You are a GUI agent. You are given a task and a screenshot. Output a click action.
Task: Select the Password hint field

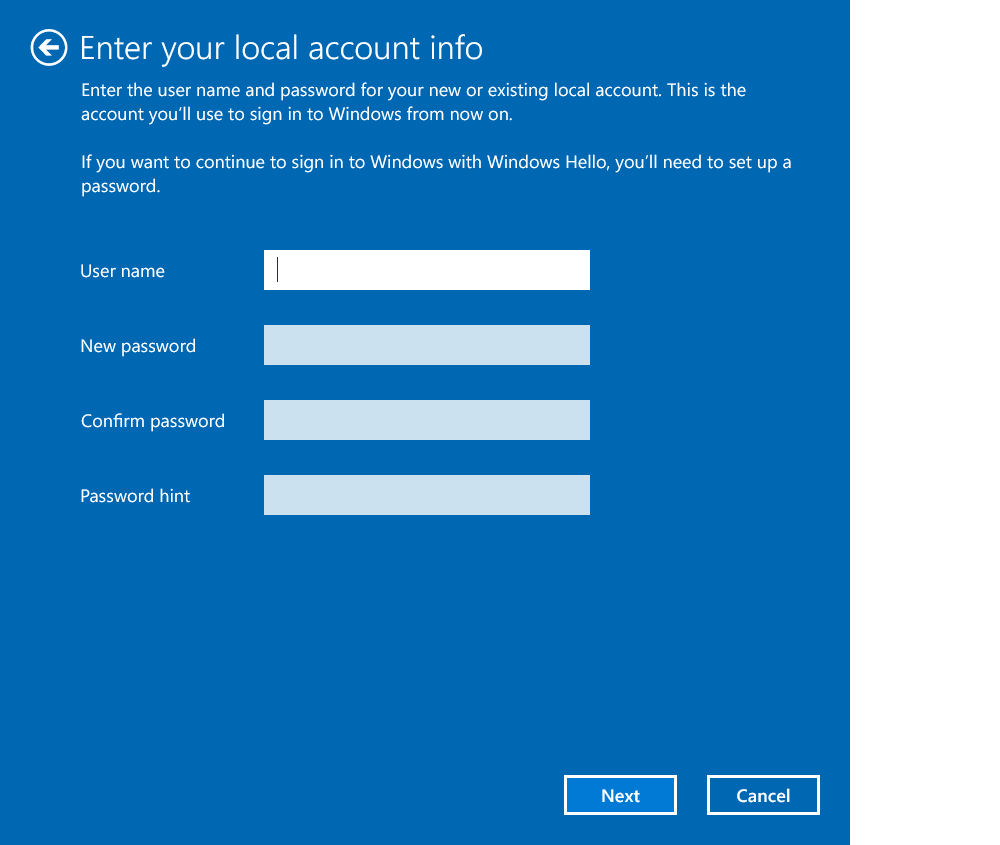coord(427,495)
